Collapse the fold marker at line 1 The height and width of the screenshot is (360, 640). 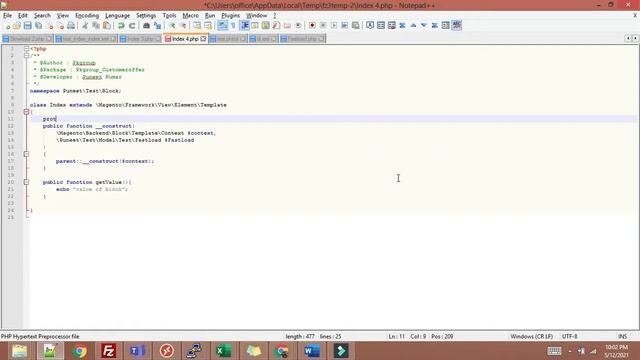pyautogui.click(x=26, y=49)
